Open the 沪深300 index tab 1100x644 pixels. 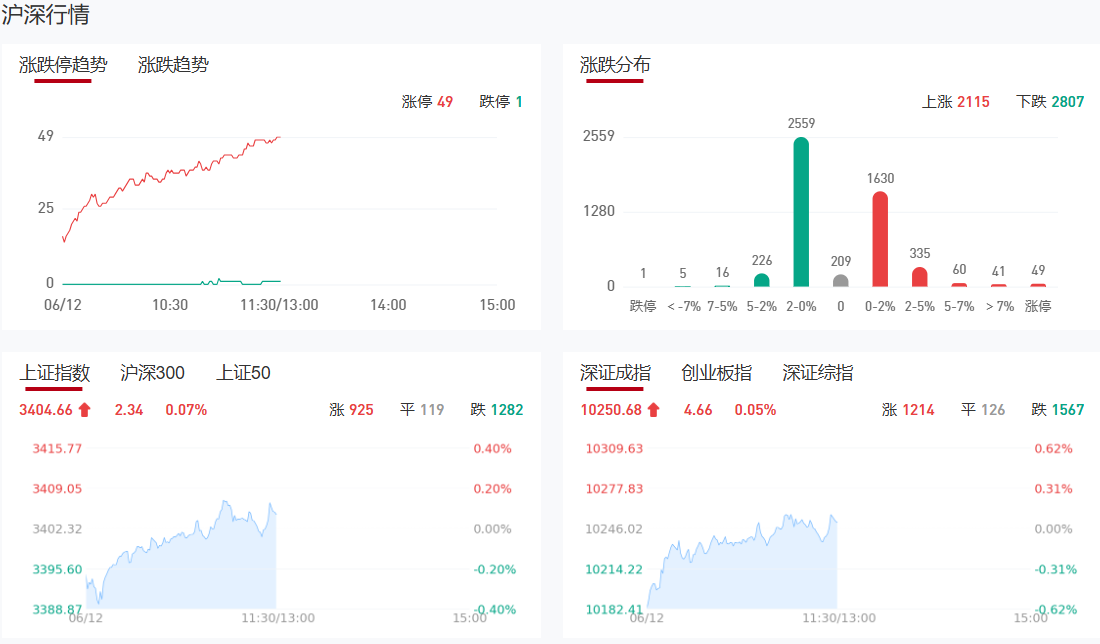[x=152, y=373]
